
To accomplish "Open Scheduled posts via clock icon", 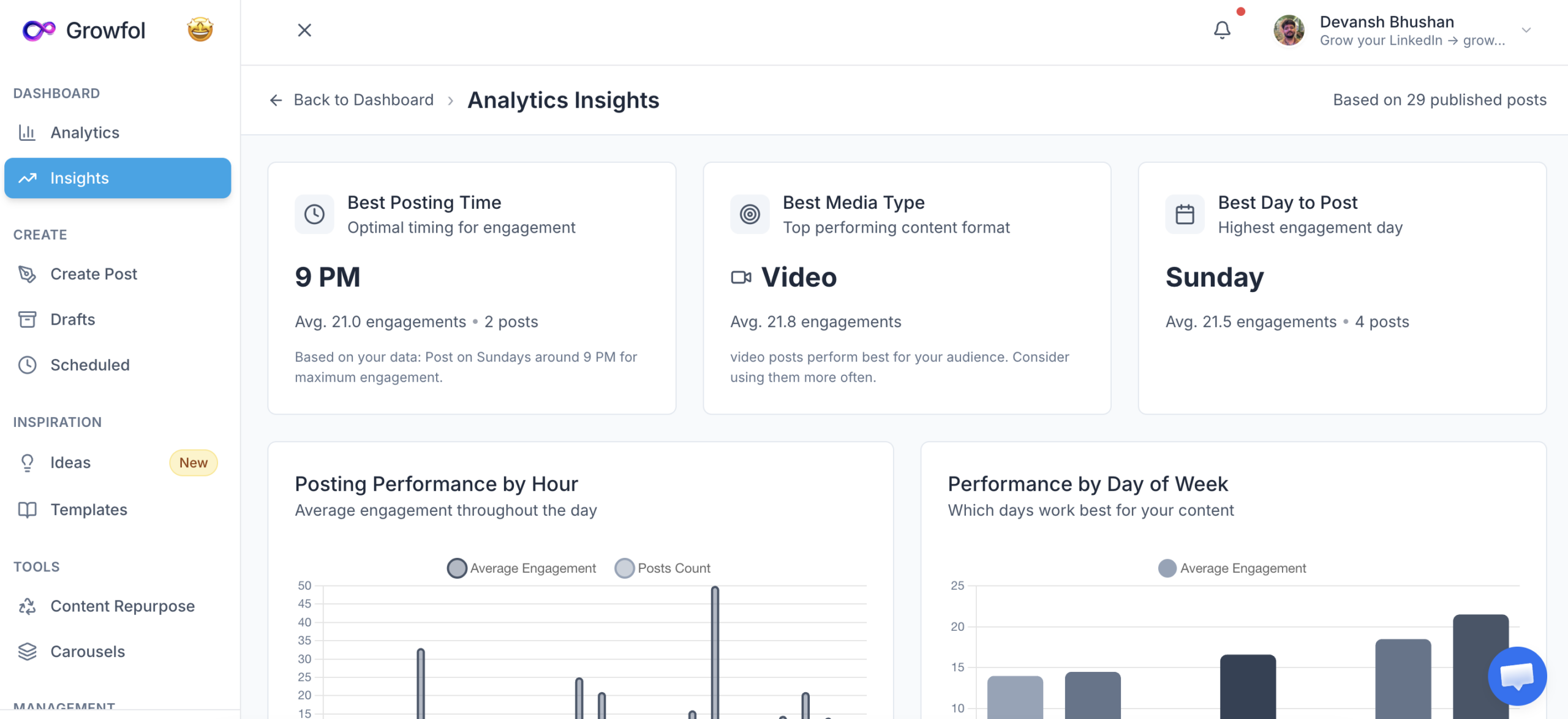I will click(28, 364).
